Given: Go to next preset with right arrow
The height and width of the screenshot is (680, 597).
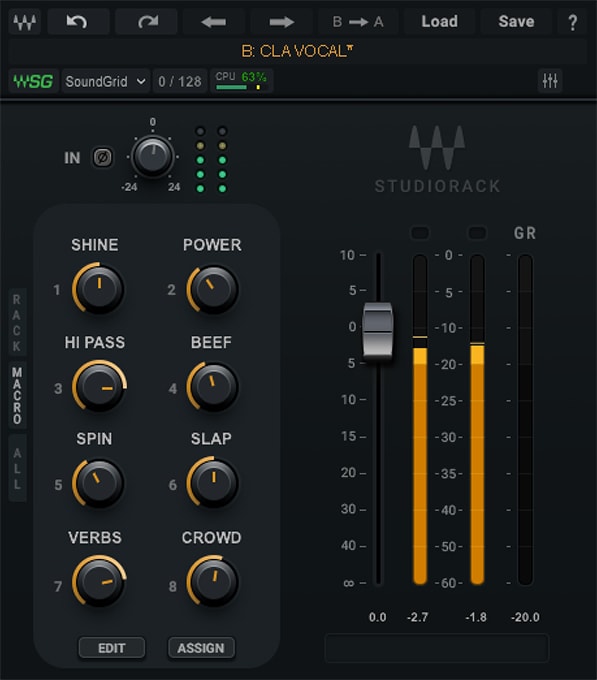Looking at the screenshot, I should click(x=281, y=22).
